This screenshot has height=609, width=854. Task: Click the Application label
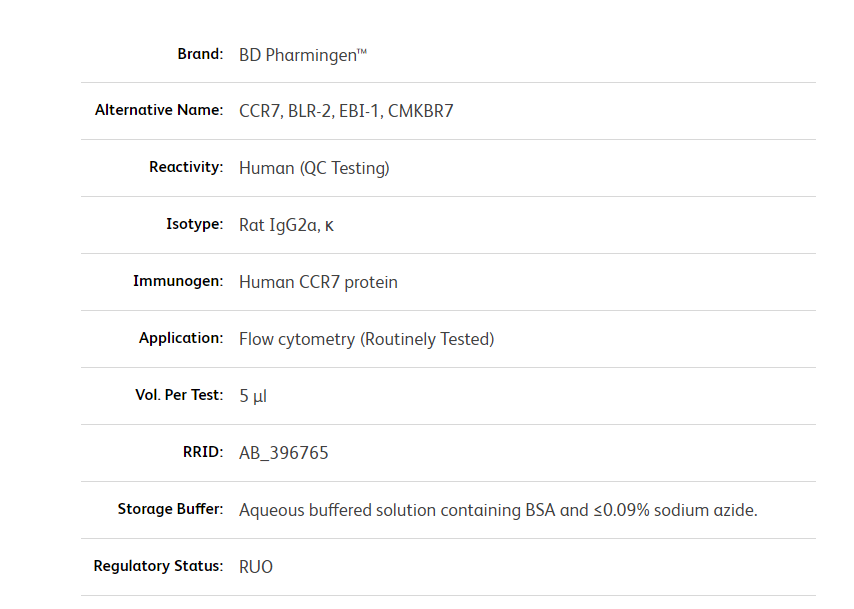181,338
